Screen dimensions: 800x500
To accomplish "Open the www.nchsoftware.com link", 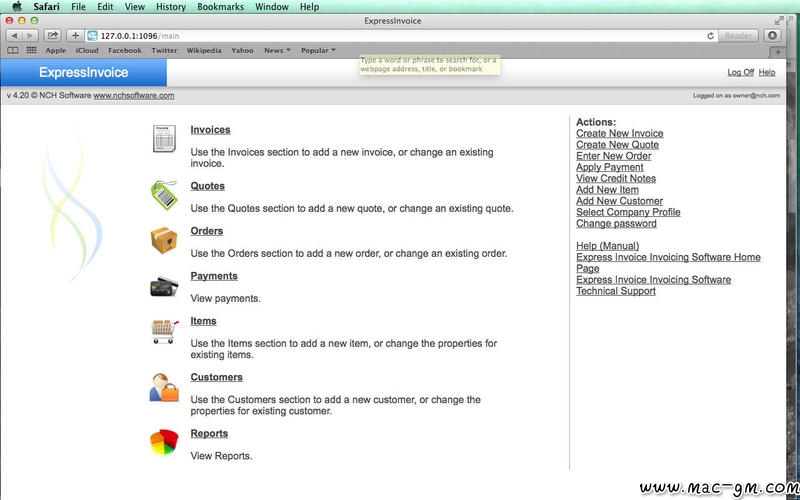I will click(134, 95).
